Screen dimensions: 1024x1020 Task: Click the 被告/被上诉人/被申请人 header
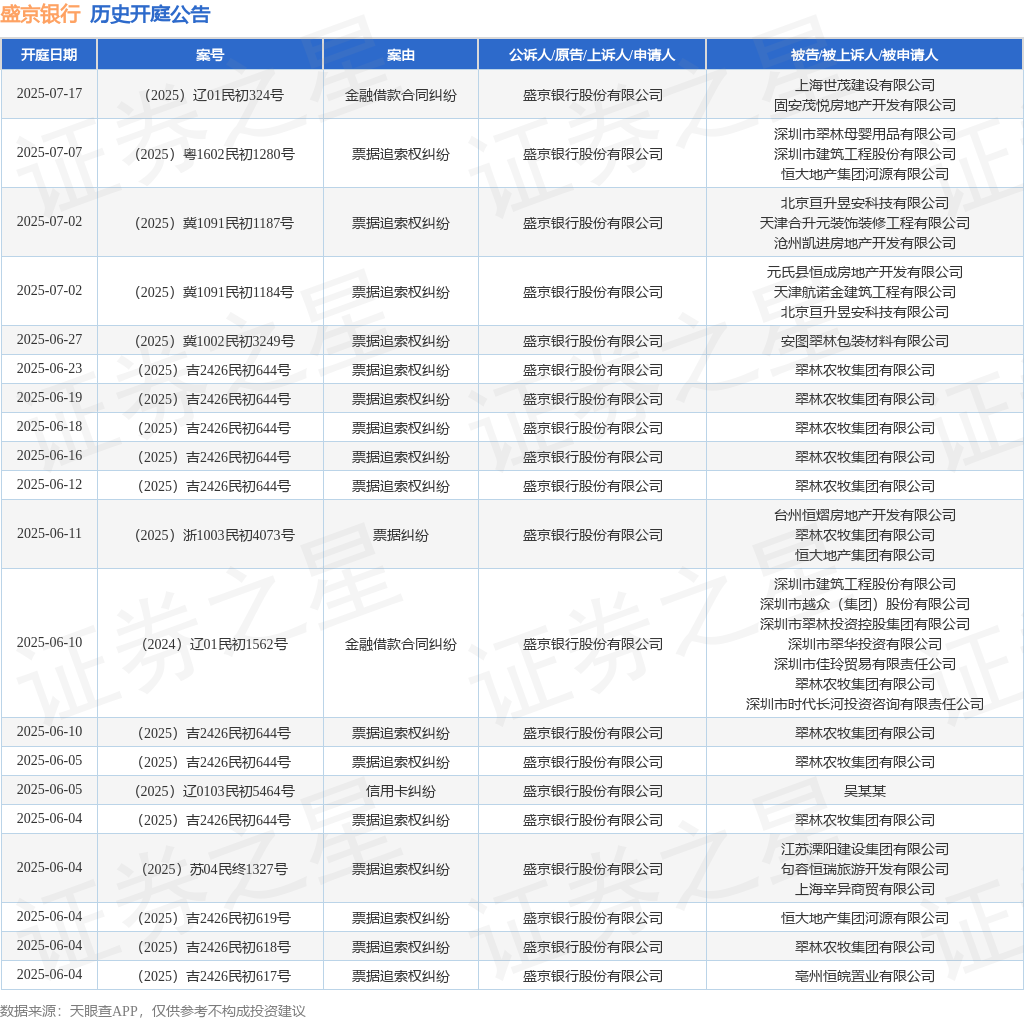tap(864, 55)
